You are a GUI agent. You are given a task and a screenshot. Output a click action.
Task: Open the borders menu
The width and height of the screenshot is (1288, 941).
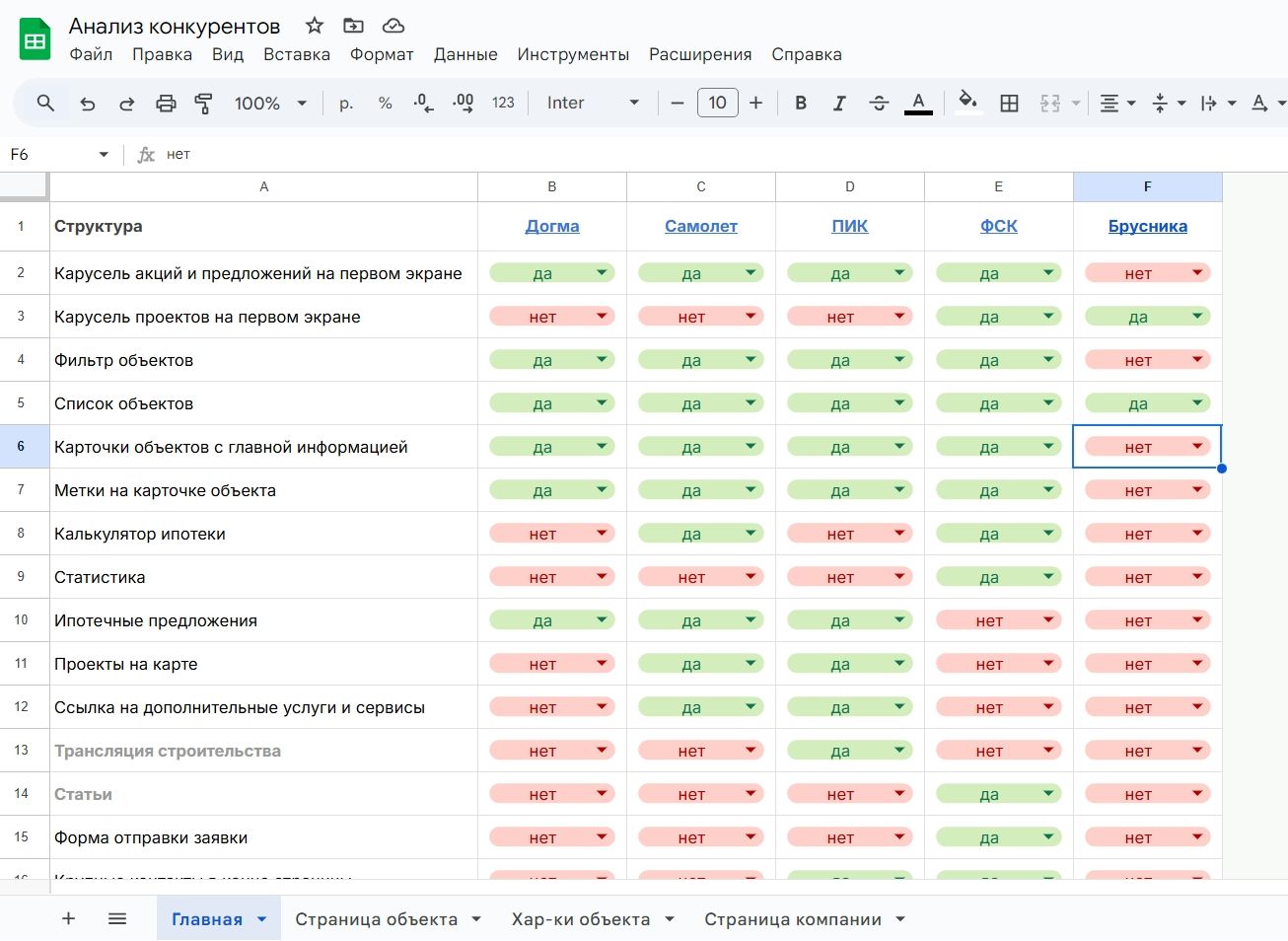point(1009,103)
